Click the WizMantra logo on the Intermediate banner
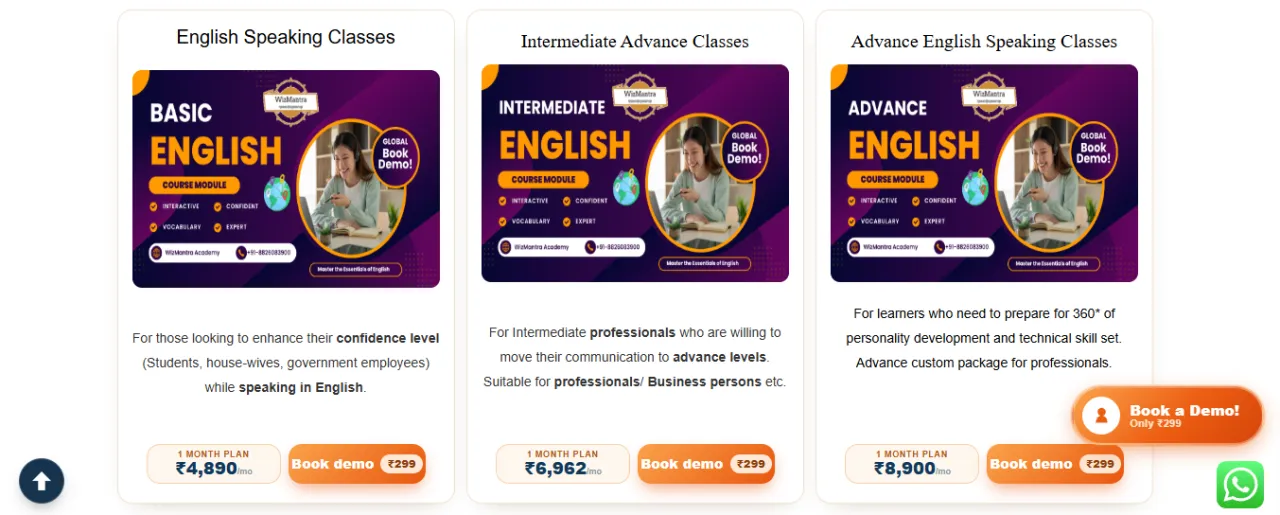Screen dimensions: 1280x515 (x=640, y=95)
